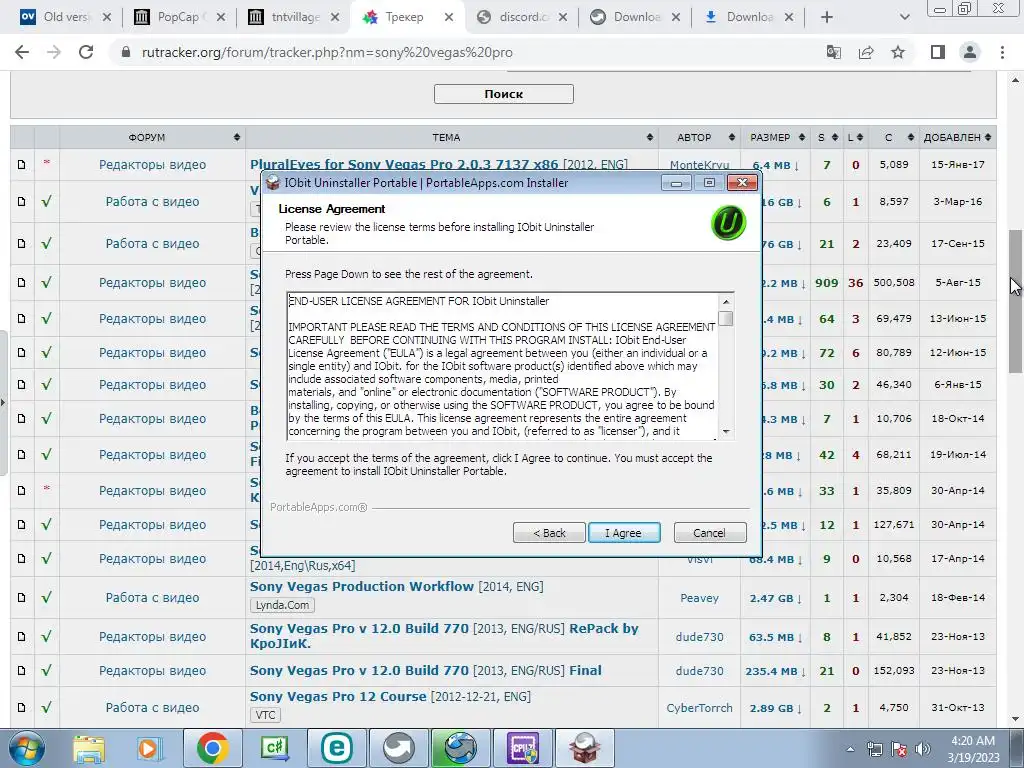Sort table by L leechers column
This screenshot has width=1024, height=768.
coord(856,137)
